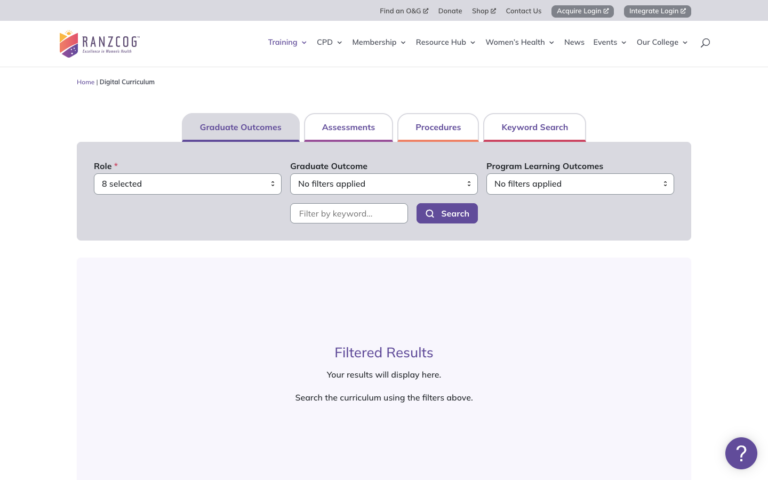Open the Graduate Outcome filter dropdown
The width and height of the screenshot is (768, 480).
[x=383, y=184]
